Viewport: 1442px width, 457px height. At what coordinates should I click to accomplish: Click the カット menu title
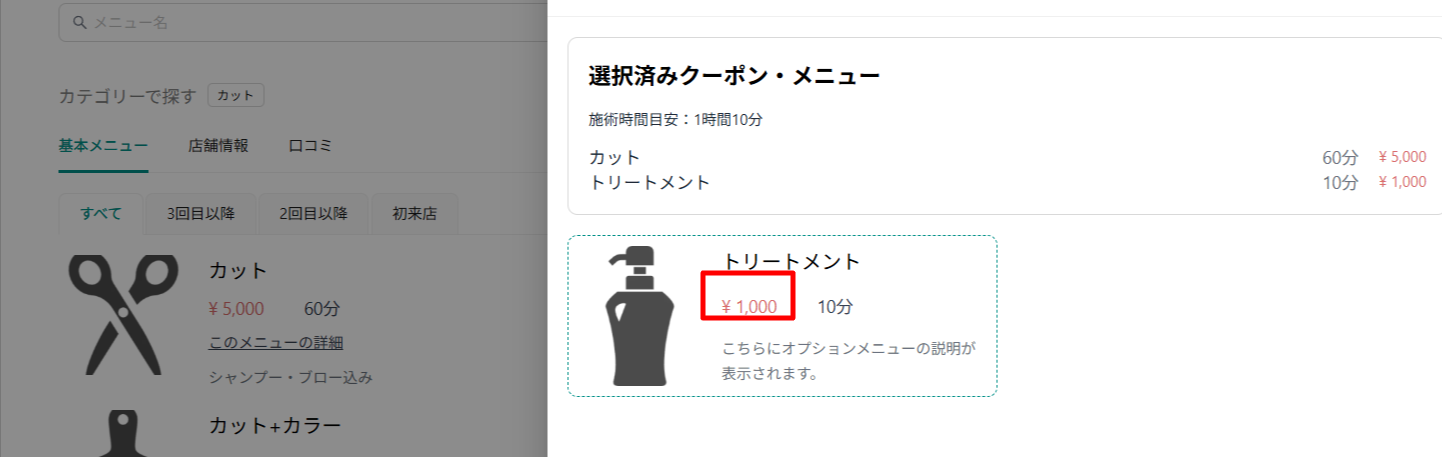pos(238,271)
